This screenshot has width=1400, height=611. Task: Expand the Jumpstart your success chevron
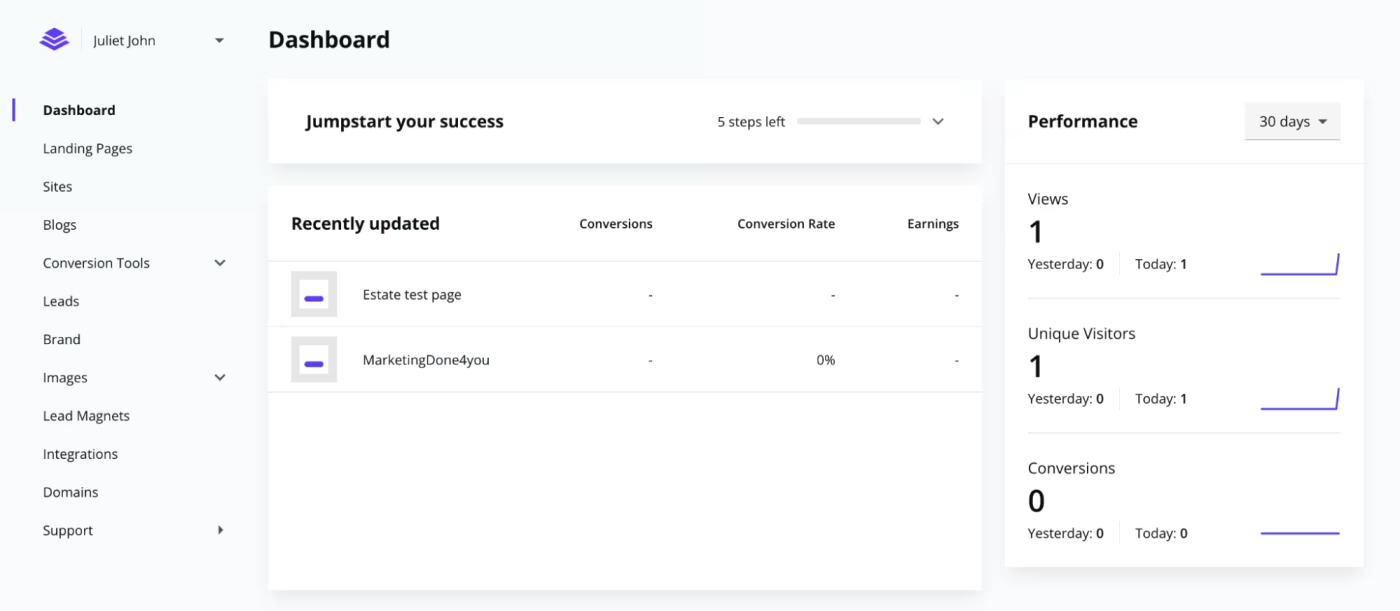coord(938,122)
